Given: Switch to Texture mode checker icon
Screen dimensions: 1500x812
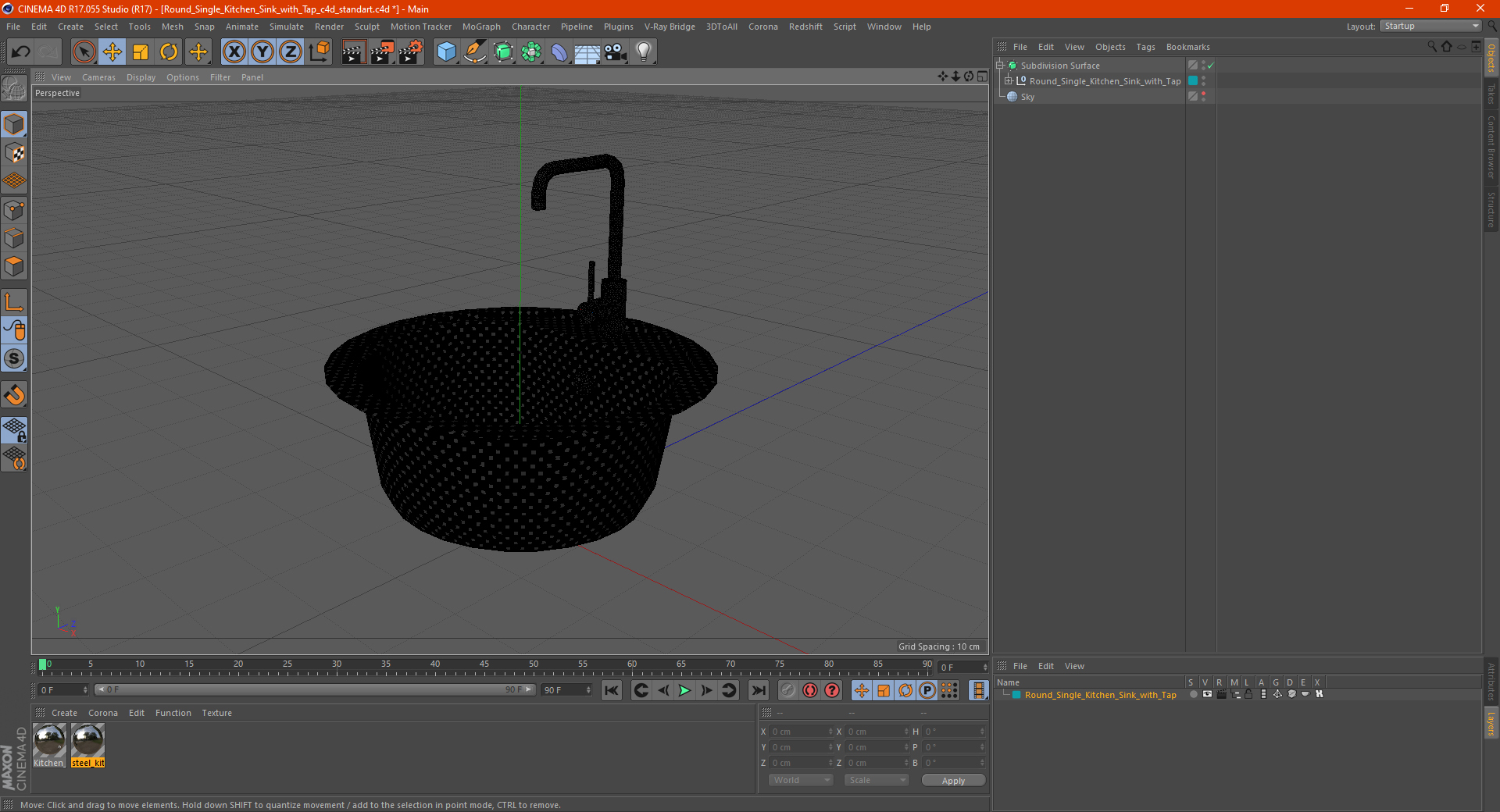Looking at the screenshot, I should coord(14,152).
